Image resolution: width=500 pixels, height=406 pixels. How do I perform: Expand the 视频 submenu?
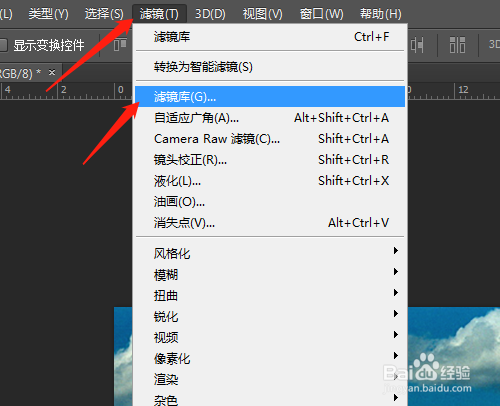270,337
